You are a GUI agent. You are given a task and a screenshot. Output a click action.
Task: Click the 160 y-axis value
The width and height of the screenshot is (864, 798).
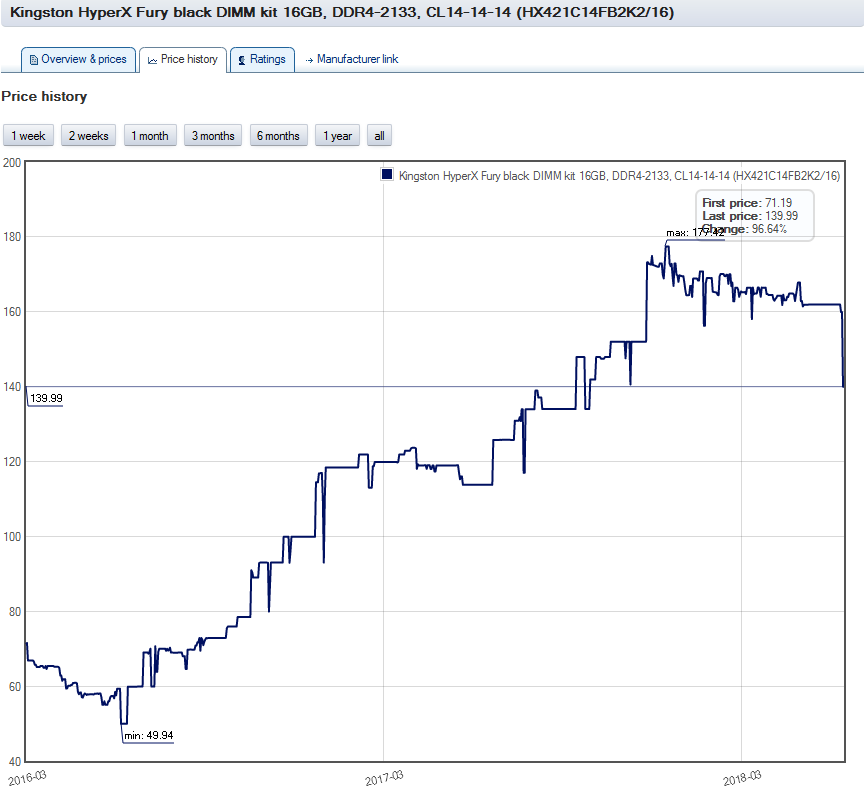[12, 312]
